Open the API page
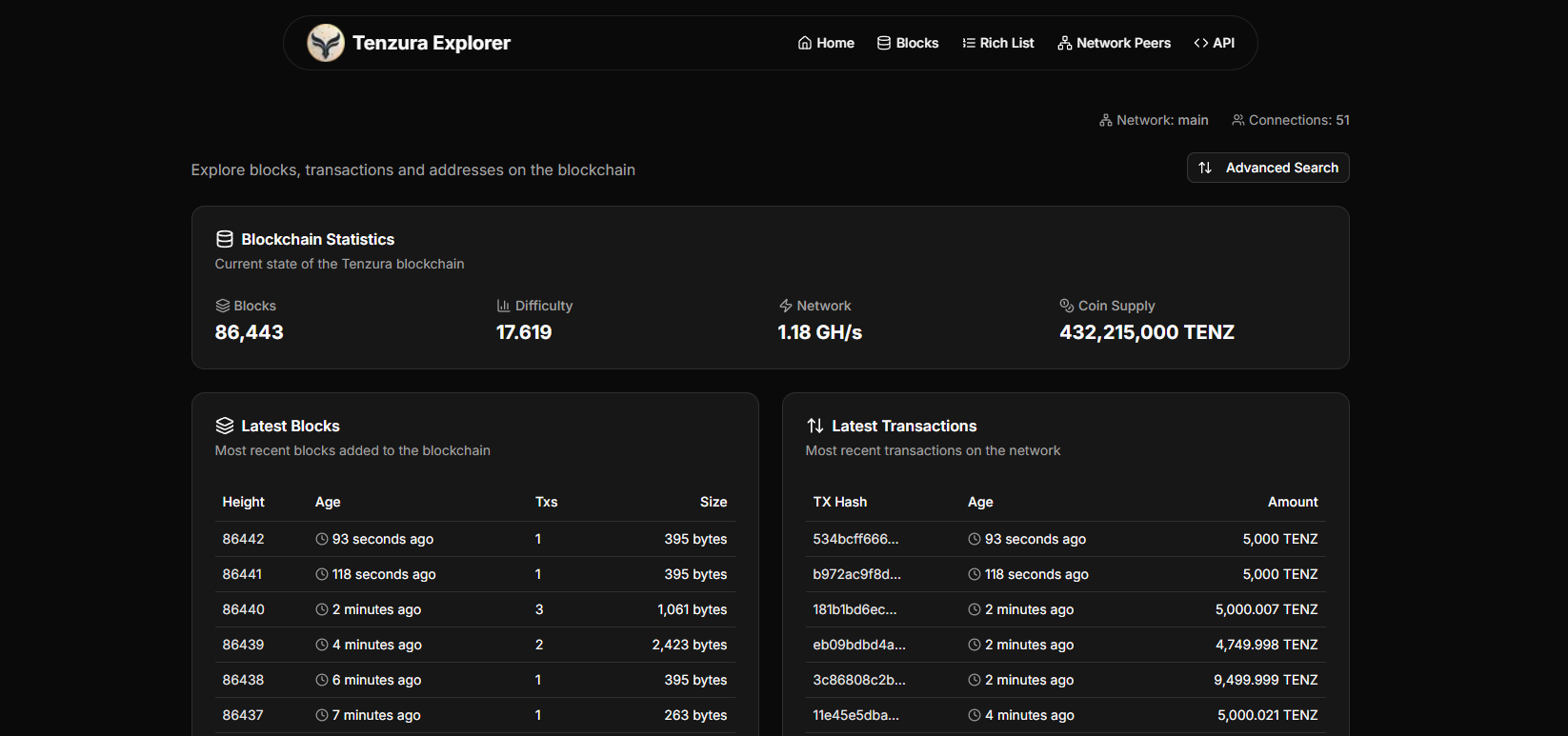 [x=1215, y=43]
